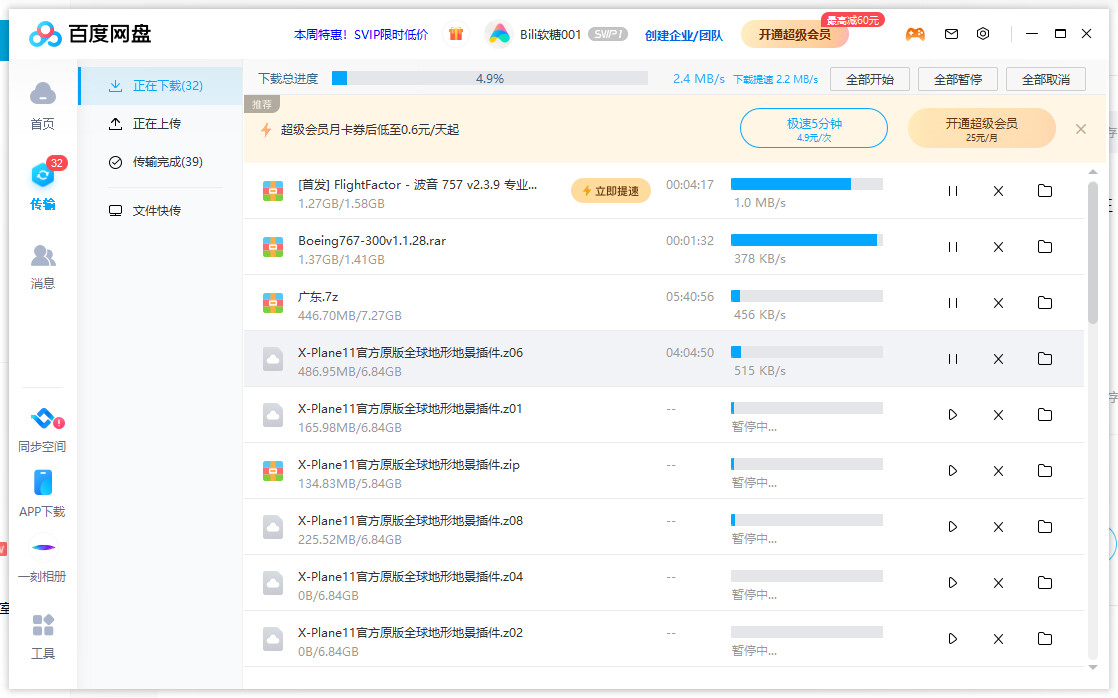The height and width of the screenshot is (698, 1118).
Task: Cancel the FlightFactor 757 download
Action: 998,191
